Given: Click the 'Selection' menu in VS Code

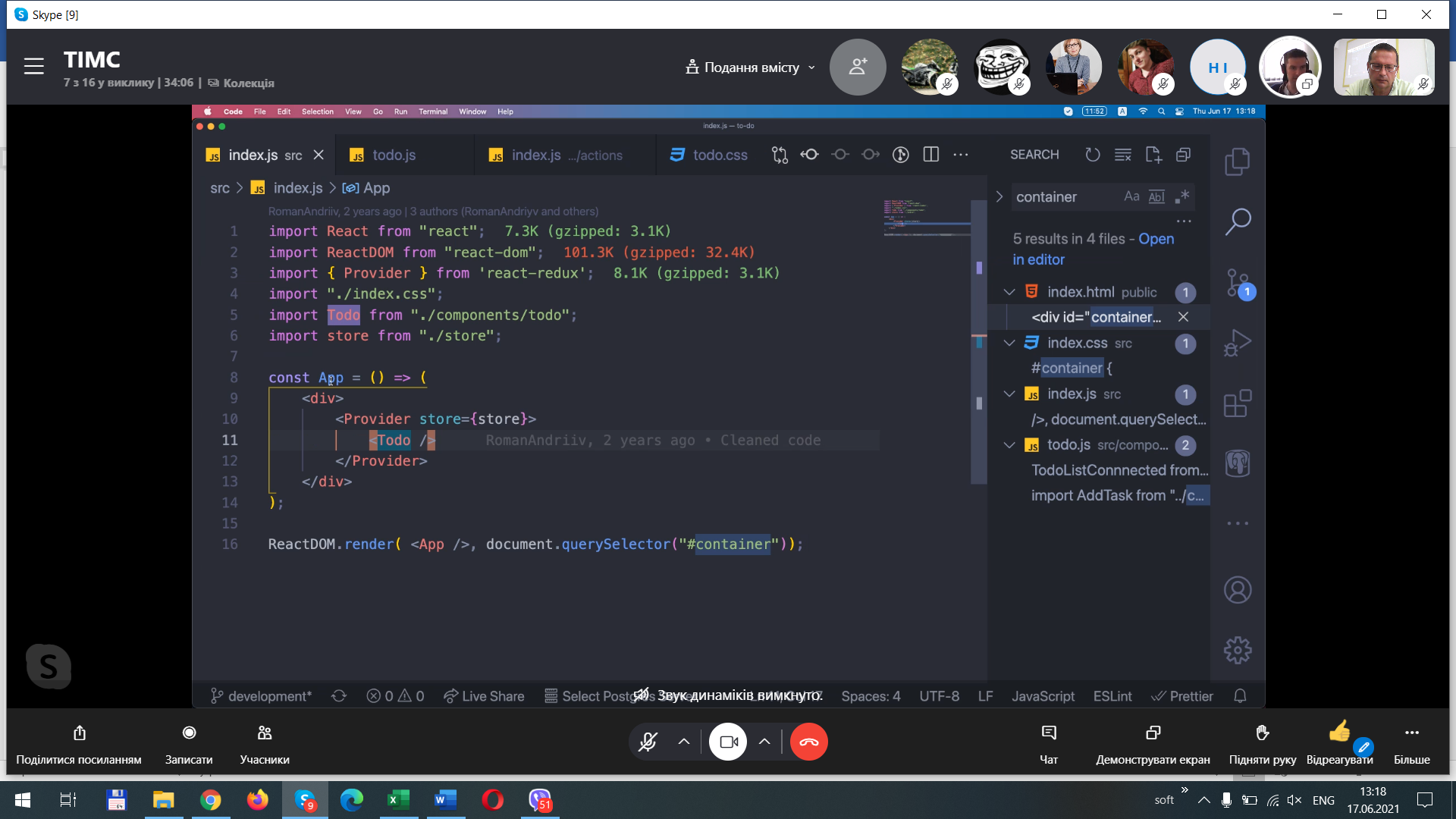Looking at the screenshot, I should point(317,111).
